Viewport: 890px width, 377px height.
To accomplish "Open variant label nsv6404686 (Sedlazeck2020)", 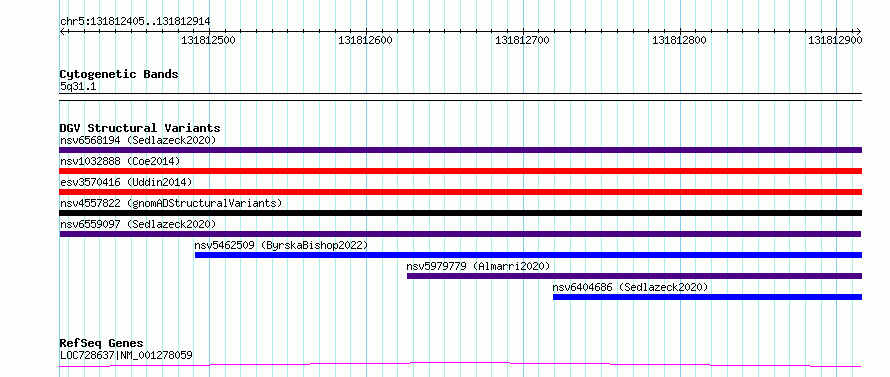I will [x=631, y=287].
